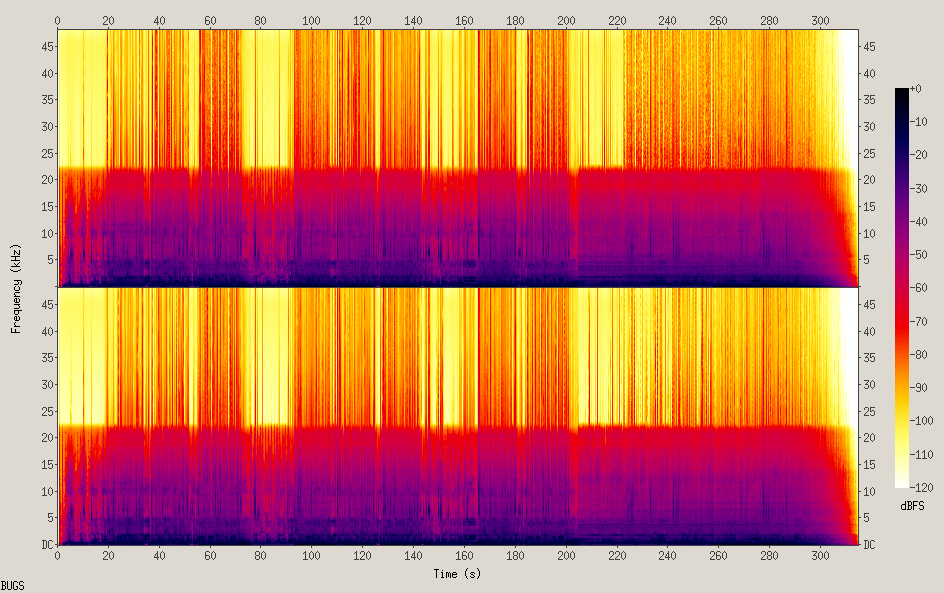The image size is (944, 593).
Task: Click "DC" on the left frequency axis
Action: [x=47, y=544]
